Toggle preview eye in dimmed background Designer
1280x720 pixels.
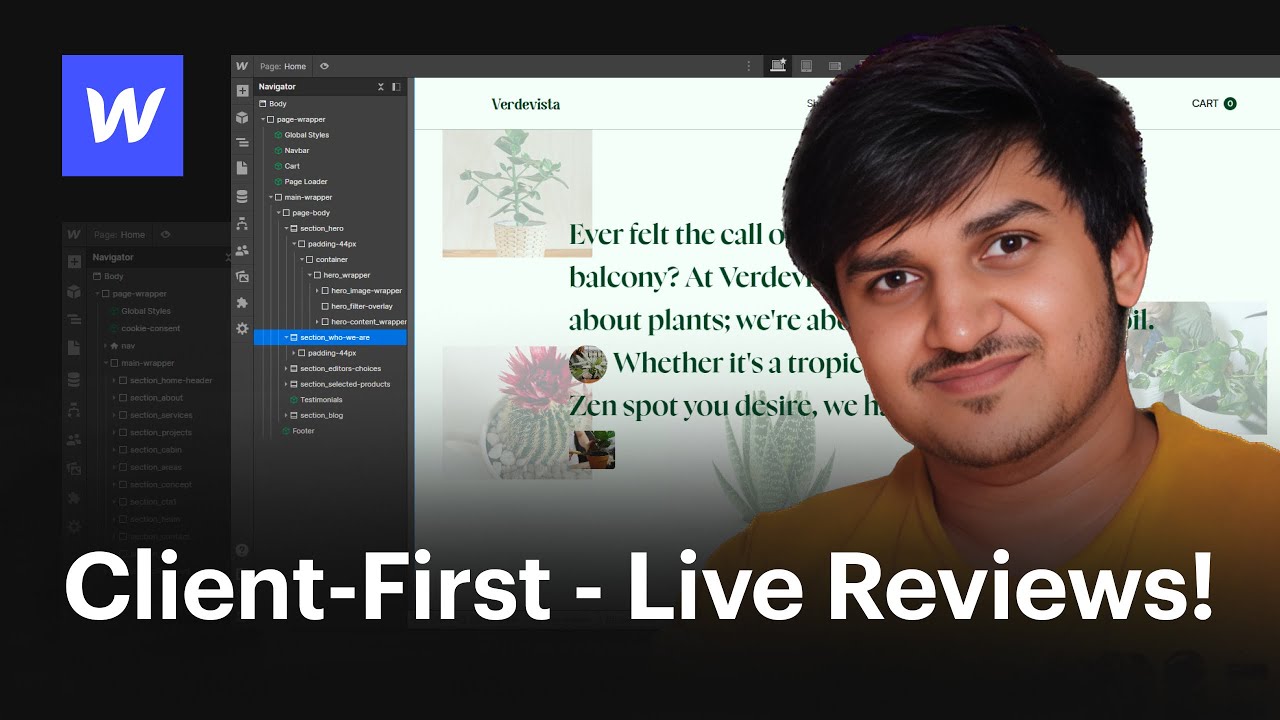click(165, 234)
